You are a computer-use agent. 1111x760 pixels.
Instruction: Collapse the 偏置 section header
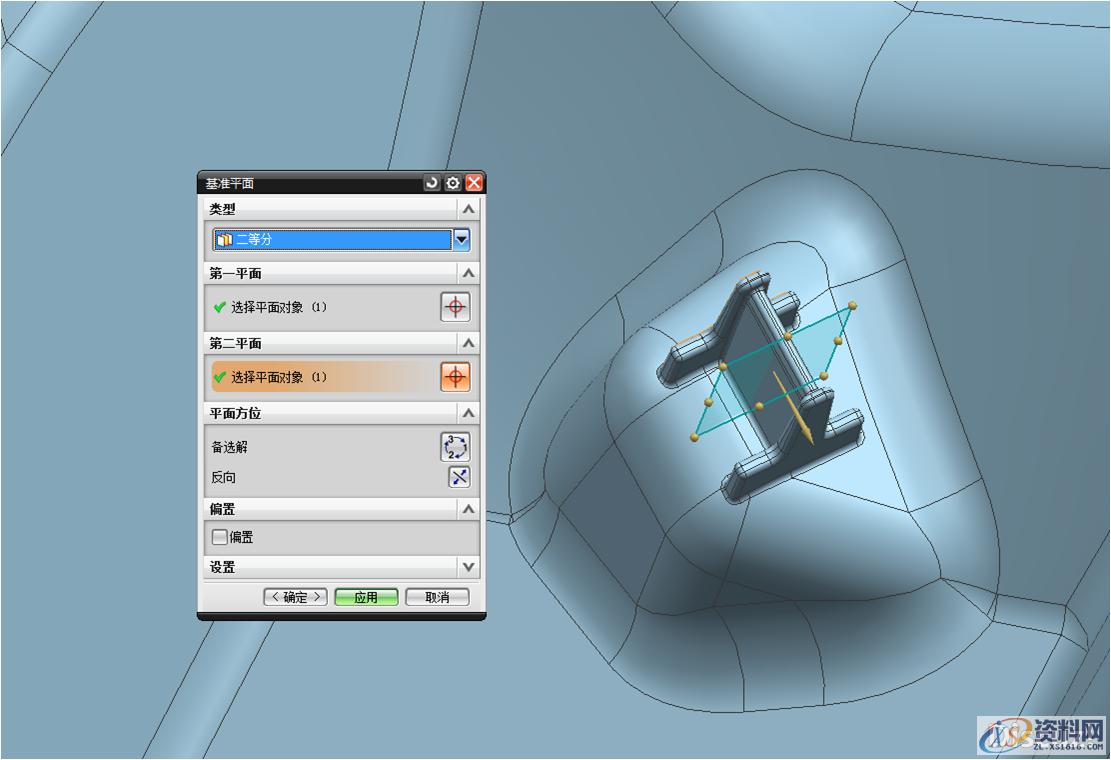click(x=468, y=509)
